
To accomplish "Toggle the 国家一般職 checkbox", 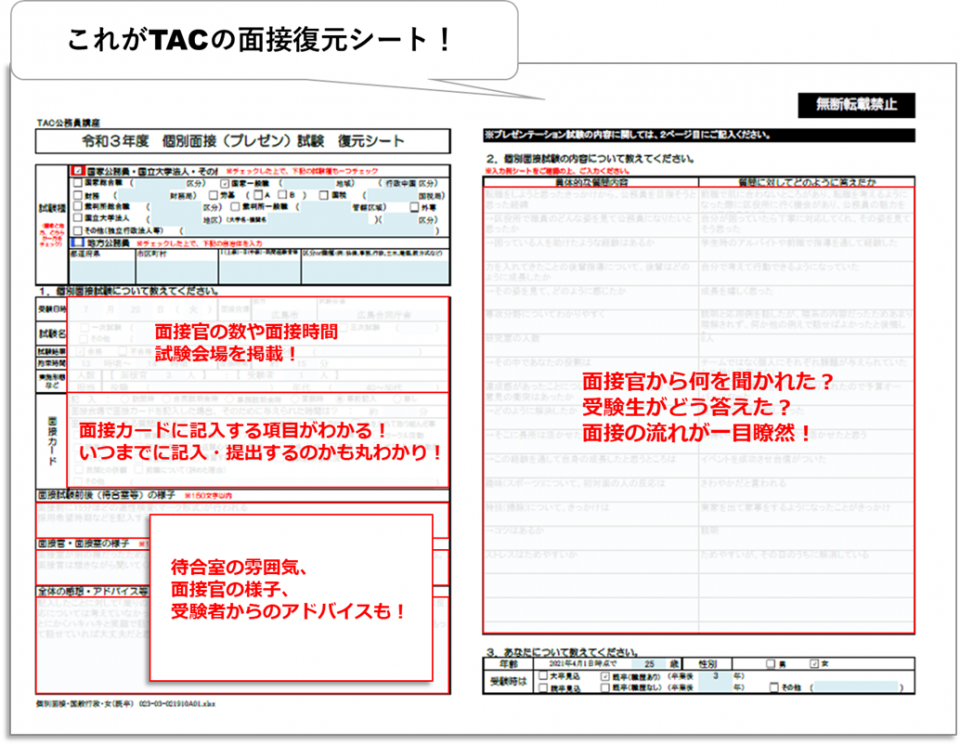I will click(x=224, y=183).
